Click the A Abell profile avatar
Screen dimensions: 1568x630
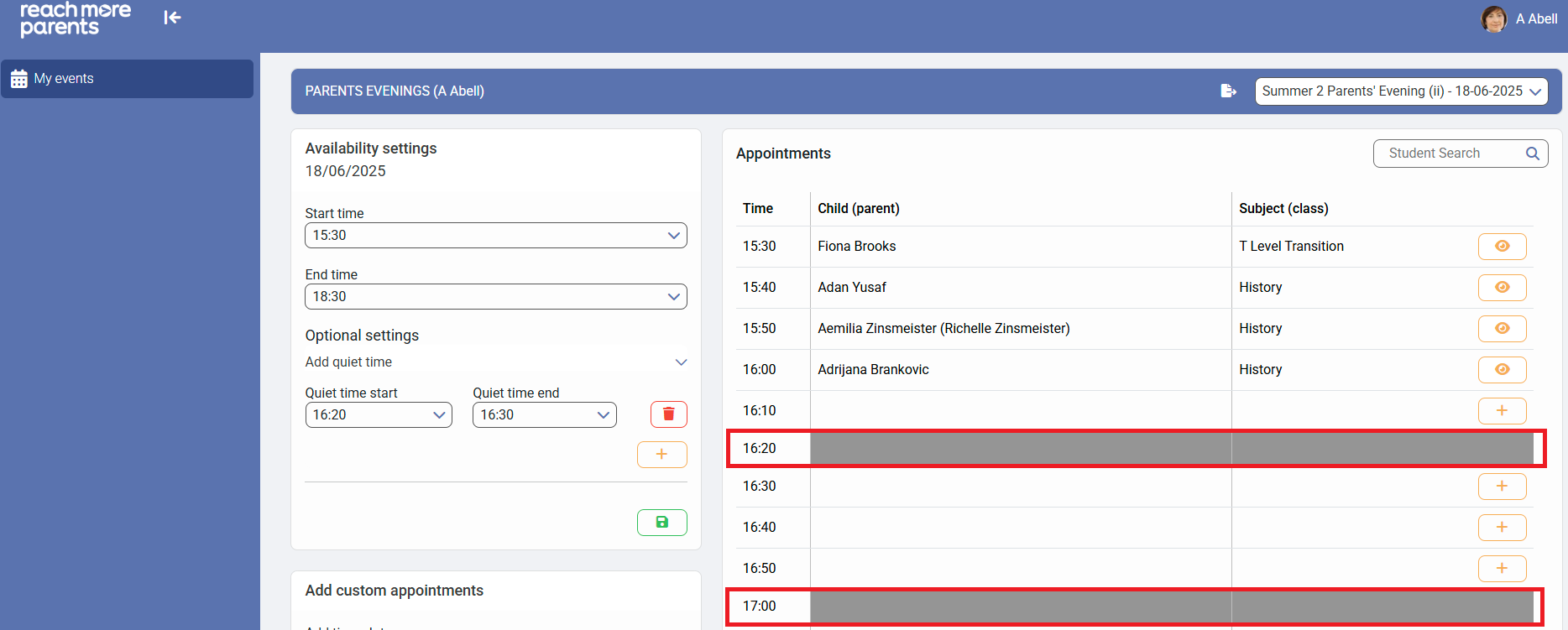(x=1493, y=18)
